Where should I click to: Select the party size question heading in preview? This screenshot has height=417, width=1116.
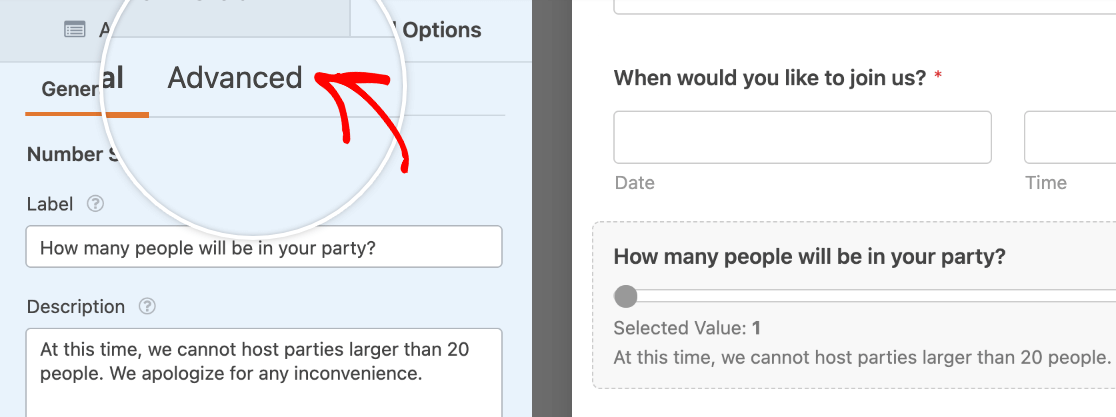[x=809, y=256]
